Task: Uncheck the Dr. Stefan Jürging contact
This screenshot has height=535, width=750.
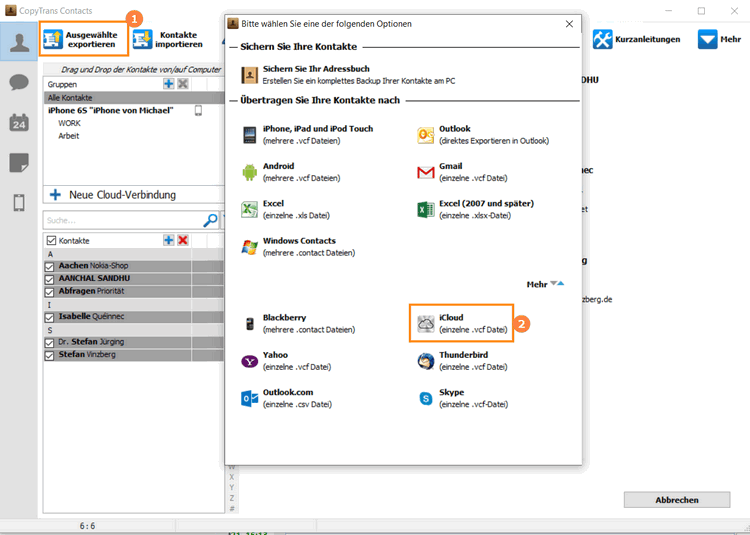Action: 50,343
